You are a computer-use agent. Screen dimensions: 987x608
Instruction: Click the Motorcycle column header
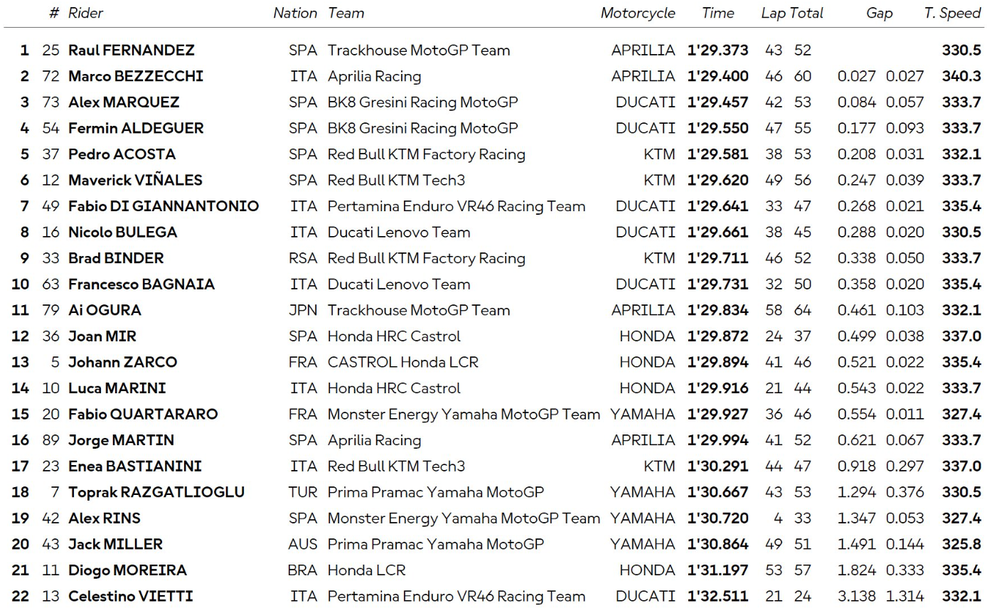tap(638, 13)
